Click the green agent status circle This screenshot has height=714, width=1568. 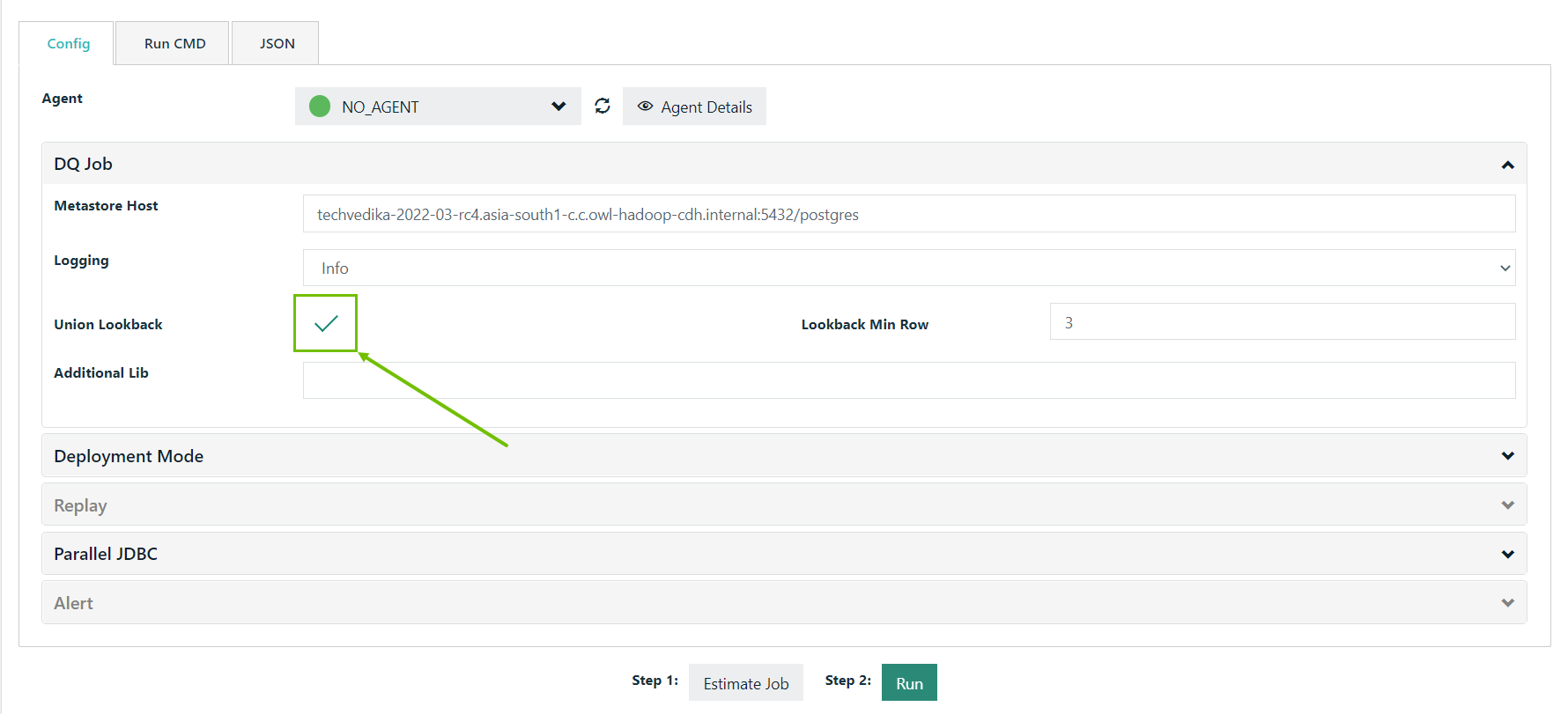click(320, 107)
